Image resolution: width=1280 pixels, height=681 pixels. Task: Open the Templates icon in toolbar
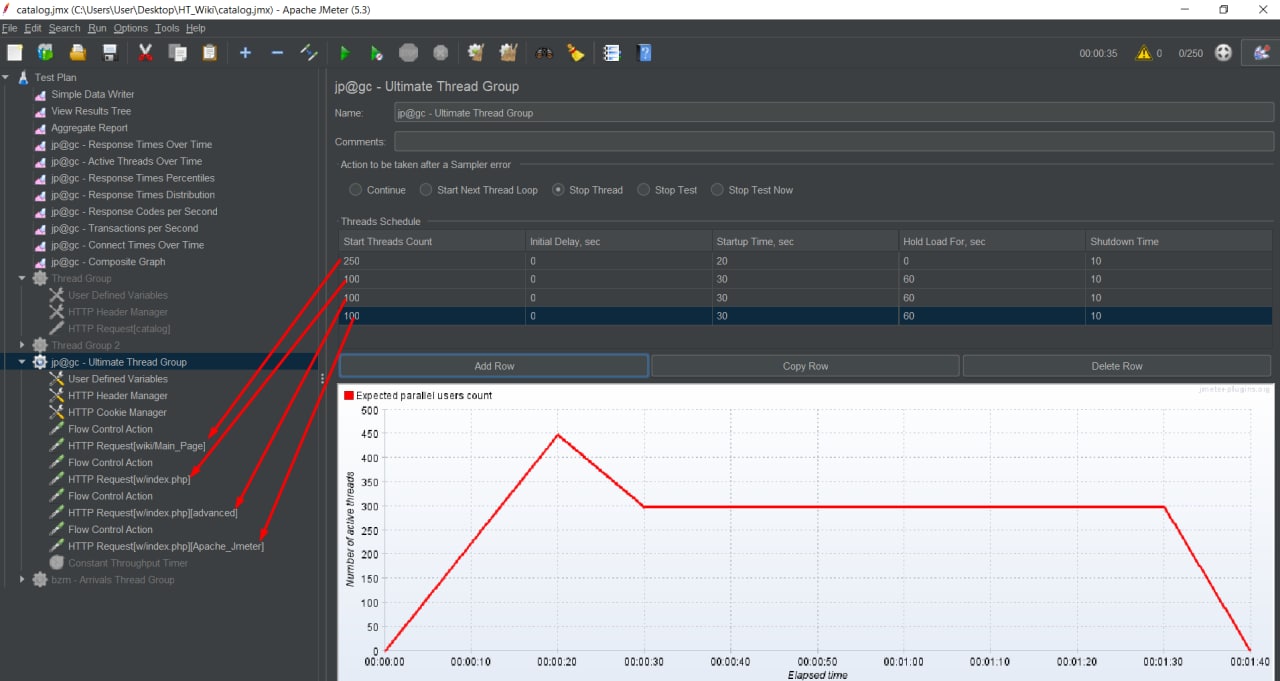coord(46,52)
